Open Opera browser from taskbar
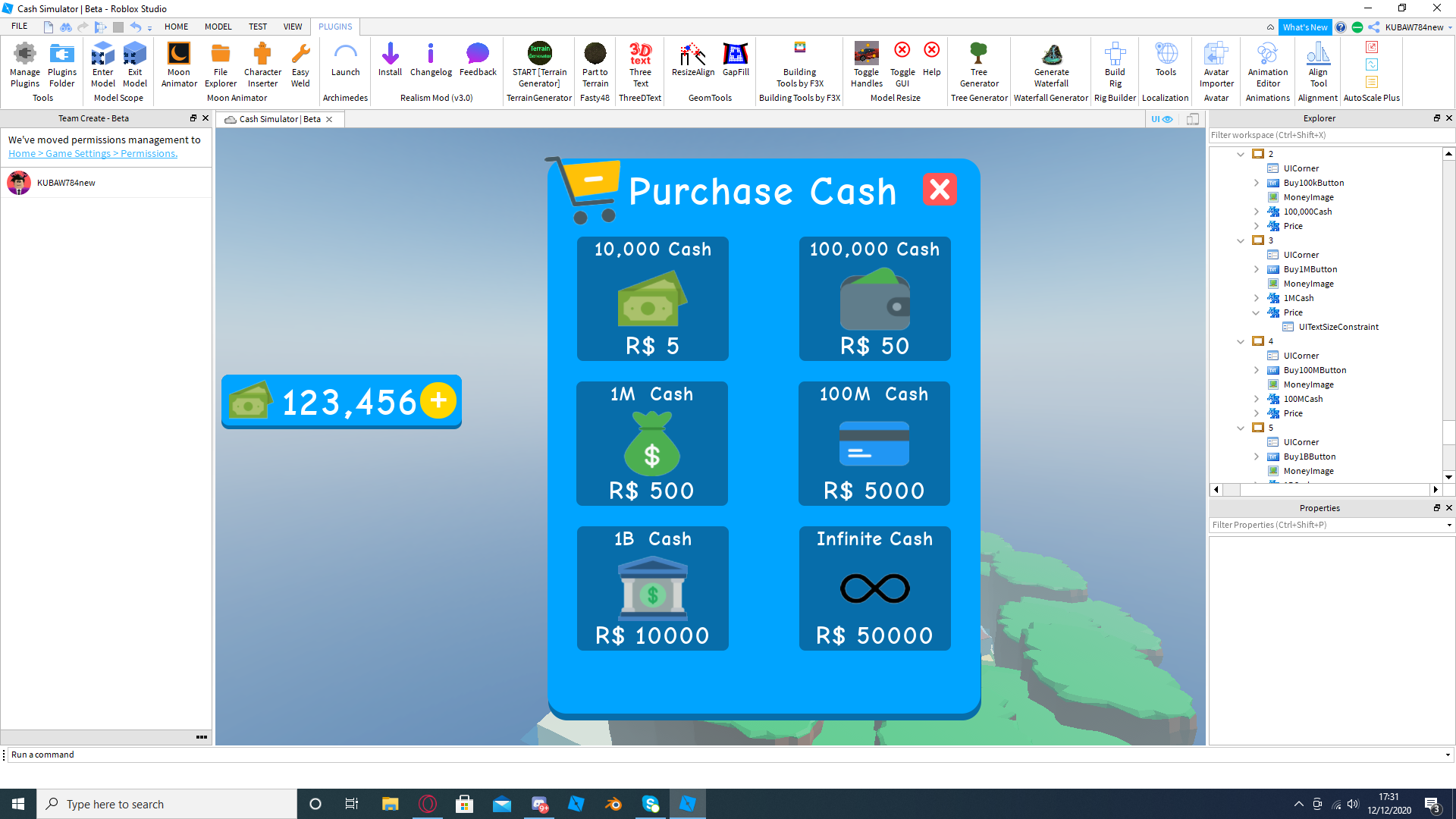1456x819 pixels. [428, 804]
